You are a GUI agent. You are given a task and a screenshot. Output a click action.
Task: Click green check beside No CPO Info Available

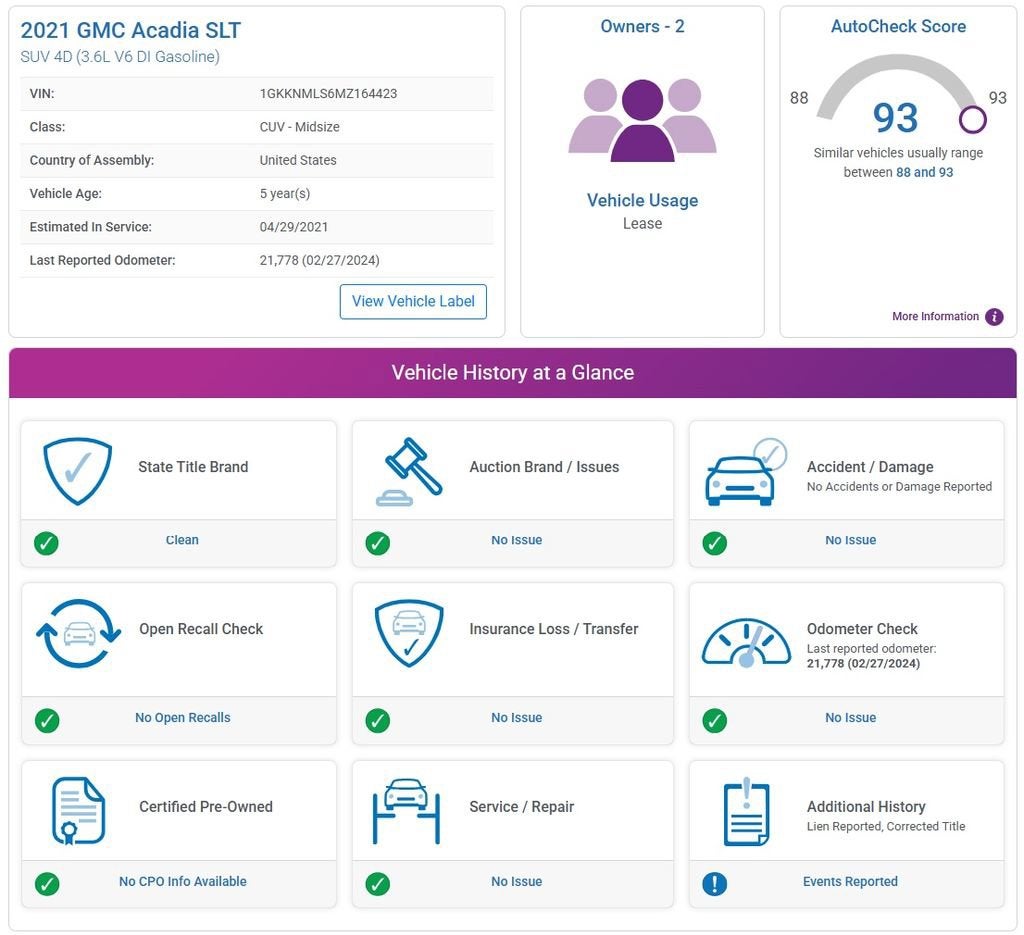tap(46, 884)
